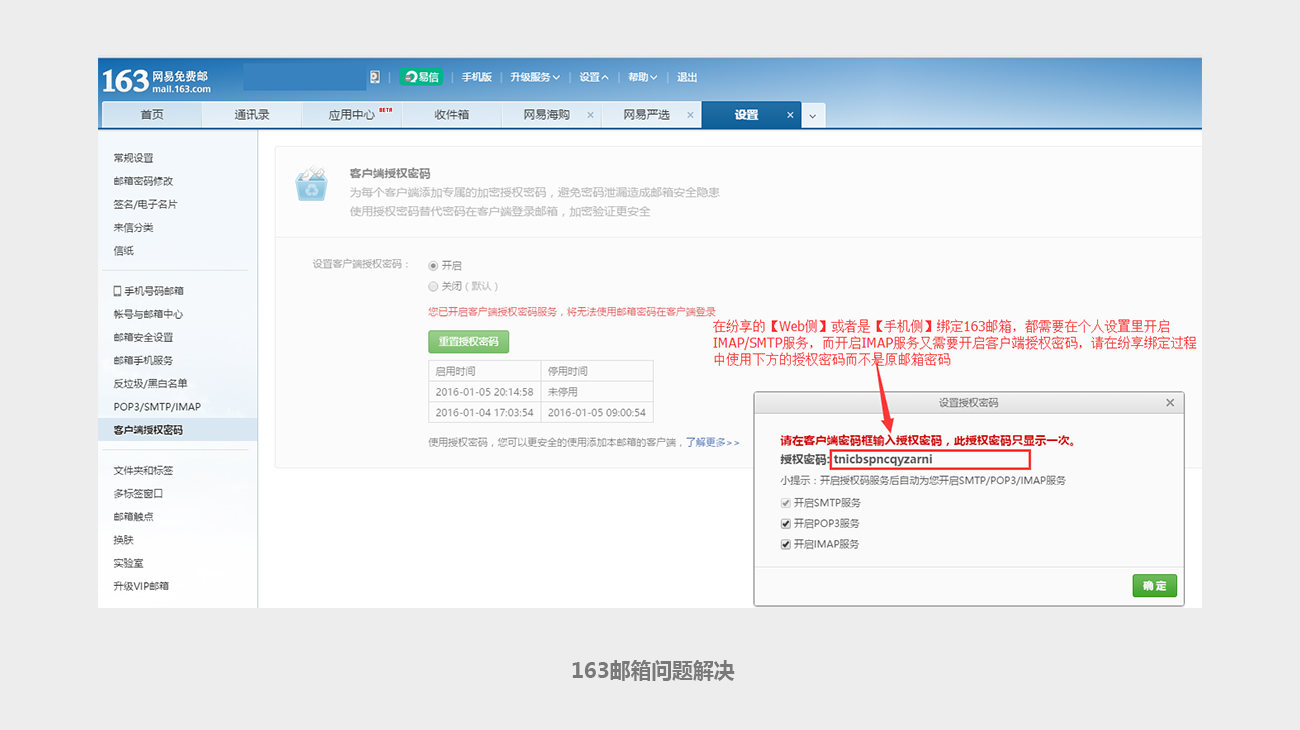
Task: Close the 网易海购 tab with its X
Action: coord(590,115)
